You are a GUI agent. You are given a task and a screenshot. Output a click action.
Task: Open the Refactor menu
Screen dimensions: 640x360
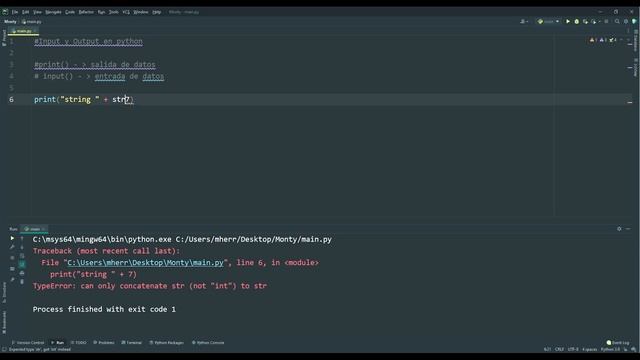pos(86,12)
